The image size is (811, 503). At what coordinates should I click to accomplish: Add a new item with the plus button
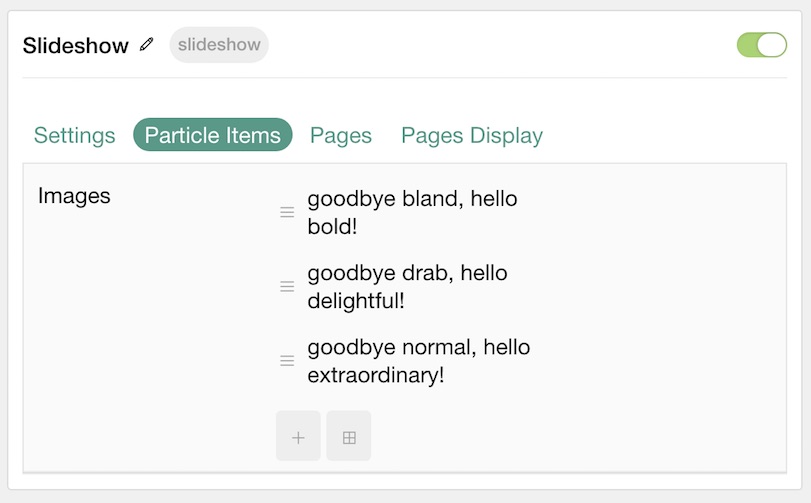click(x=298, y=436)
